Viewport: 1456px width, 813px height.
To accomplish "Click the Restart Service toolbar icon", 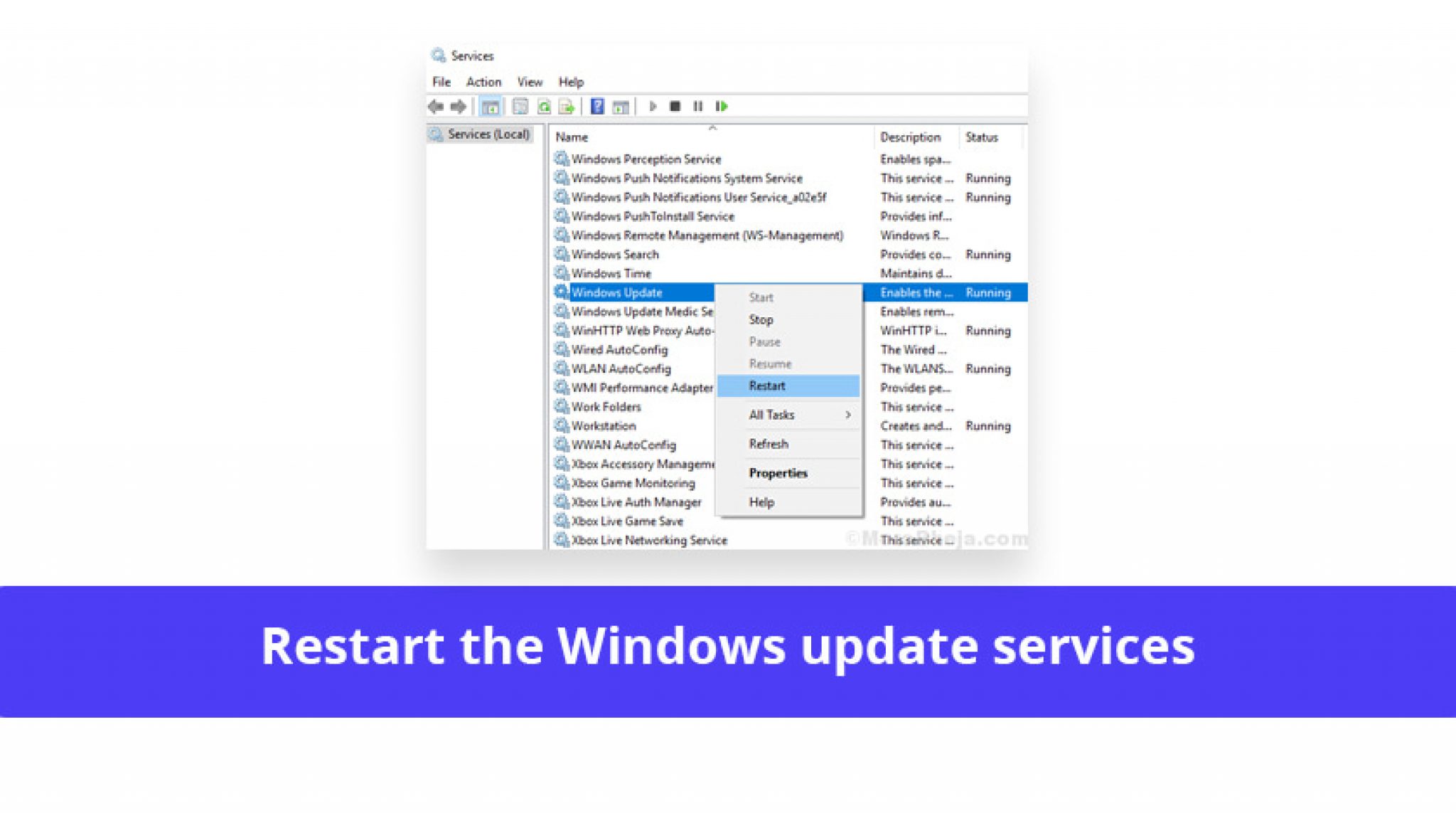I will click(x=721, y=107).
